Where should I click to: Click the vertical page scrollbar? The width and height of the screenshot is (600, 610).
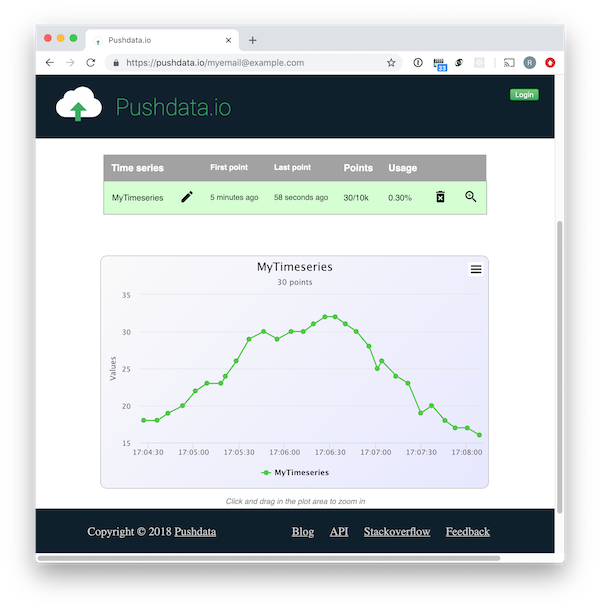[560, 367]
